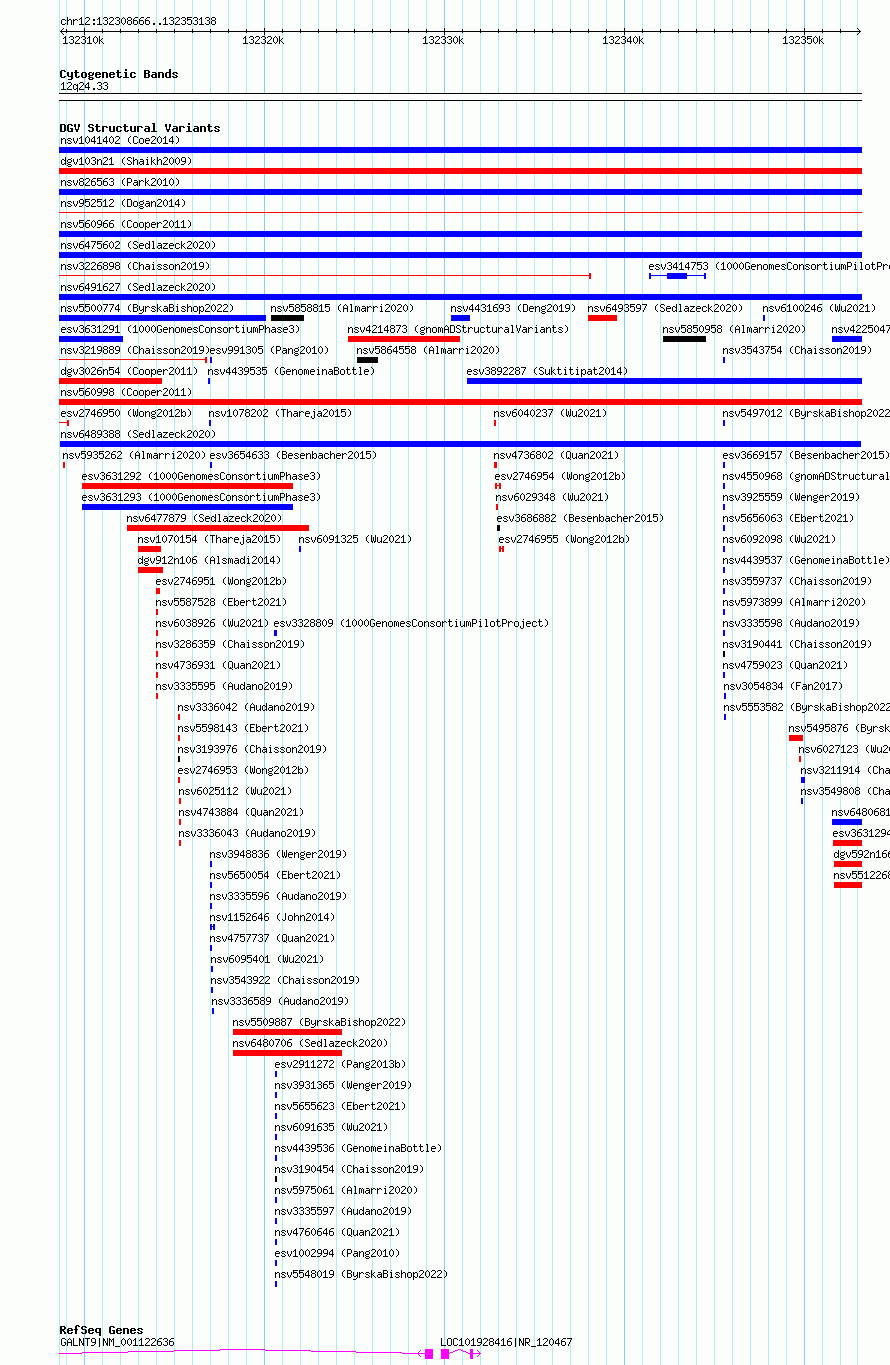Viewport: 890px width, 1365px height.
Task: Select nsv4214873 (gnomADStructuralVariants) label
Action: tap(458, 329)
